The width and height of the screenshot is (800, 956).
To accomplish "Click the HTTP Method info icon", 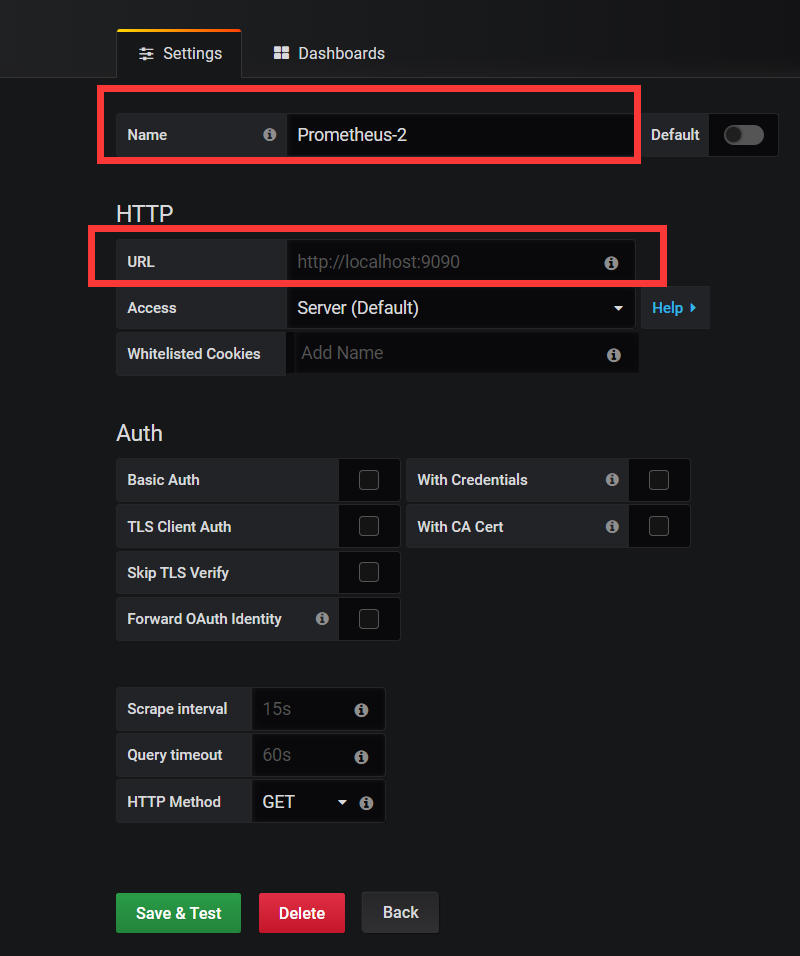I will point(366,803).
